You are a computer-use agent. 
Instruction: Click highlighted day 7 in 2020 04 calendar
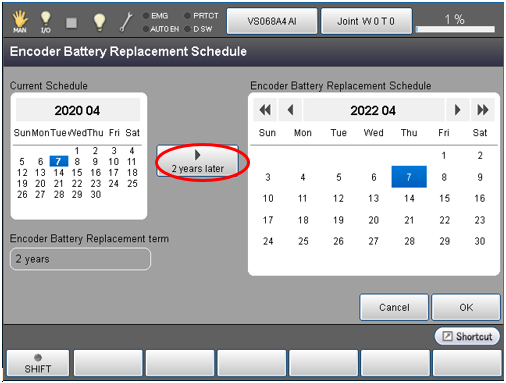tap(59, 161)
